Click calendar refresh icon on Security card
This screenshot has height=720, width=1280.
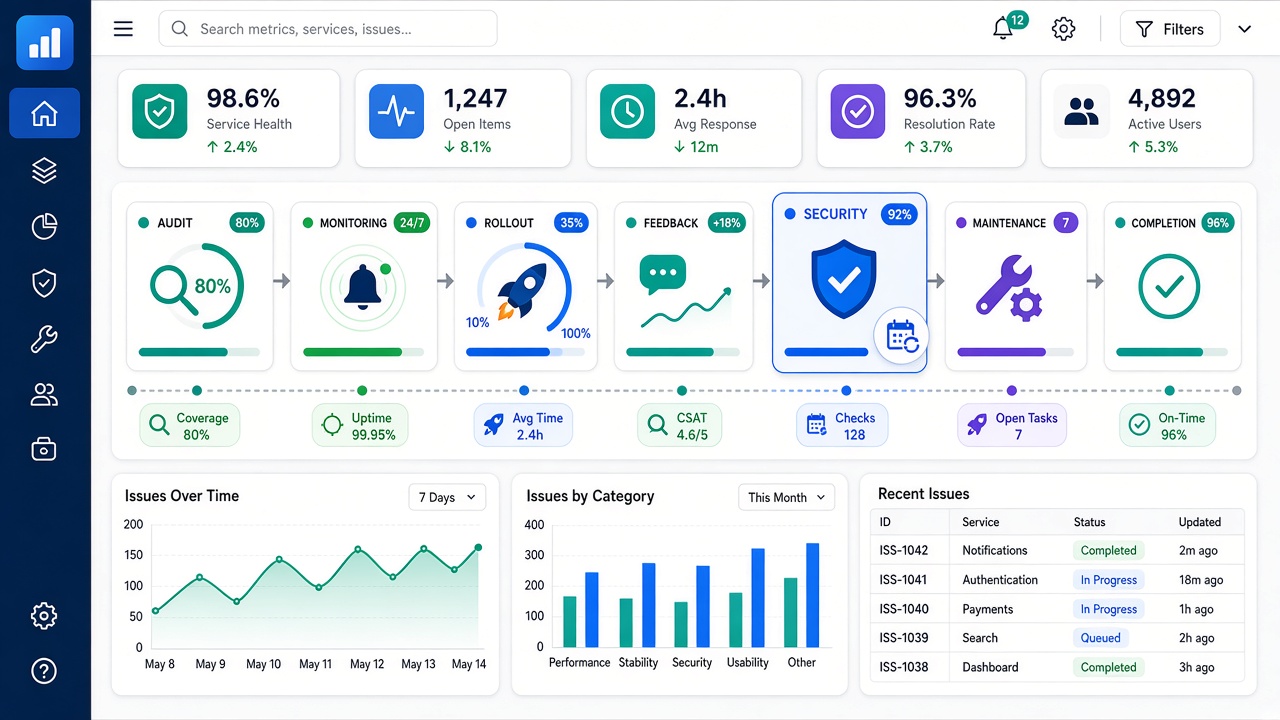coord(902,336)
